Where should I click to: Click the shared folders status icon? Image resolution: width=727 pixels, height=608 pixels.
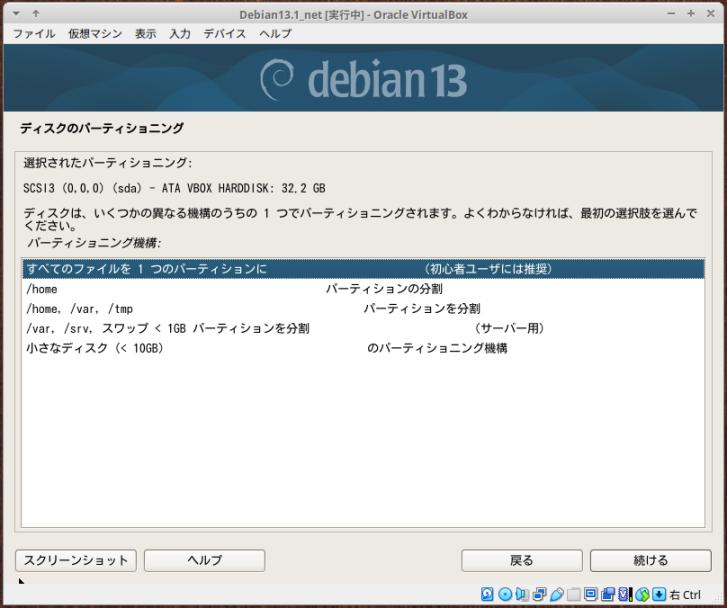[574, 594]
